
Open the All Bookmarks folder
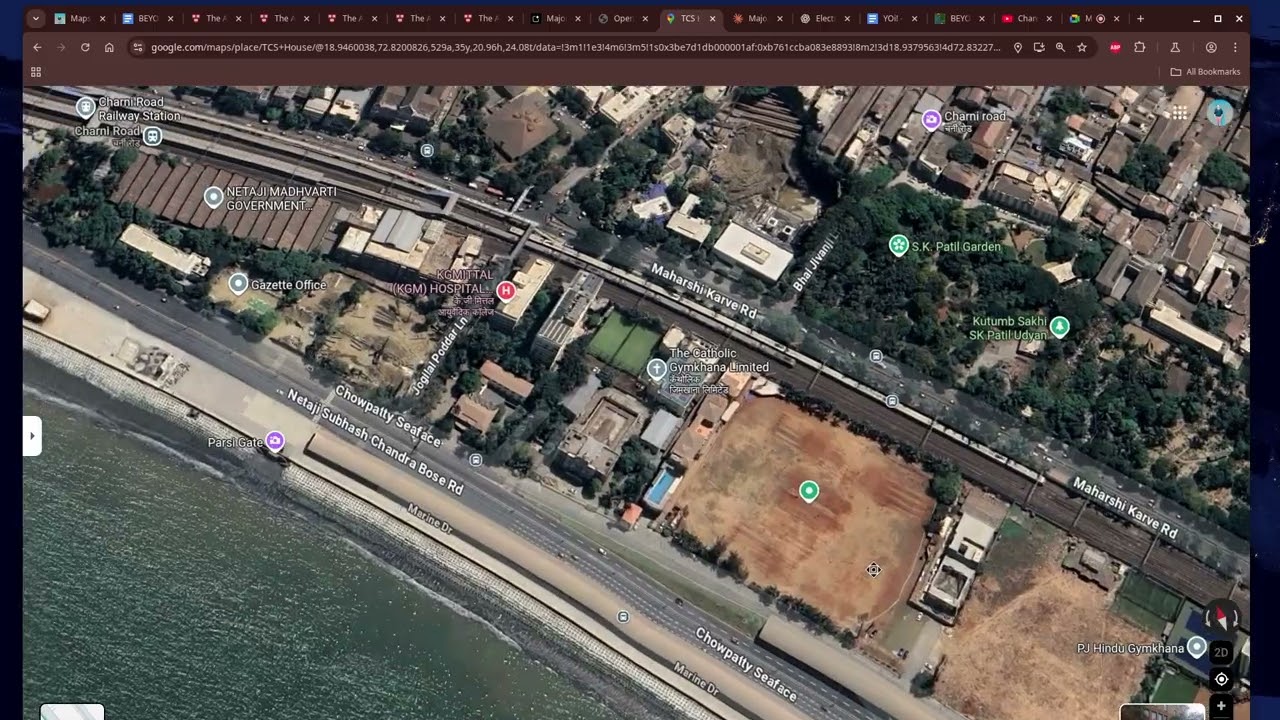[1205, 72]
